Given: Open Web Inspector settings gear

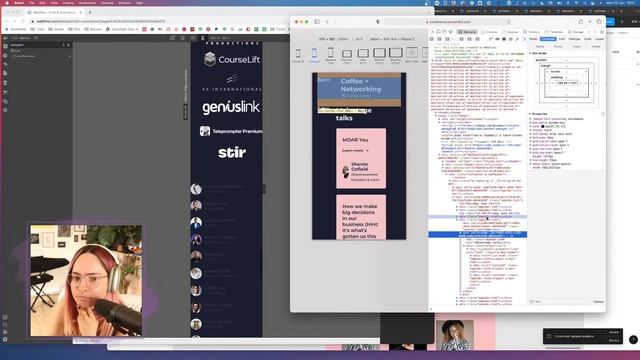Looking at the screenshot, I should pos(602,32).
